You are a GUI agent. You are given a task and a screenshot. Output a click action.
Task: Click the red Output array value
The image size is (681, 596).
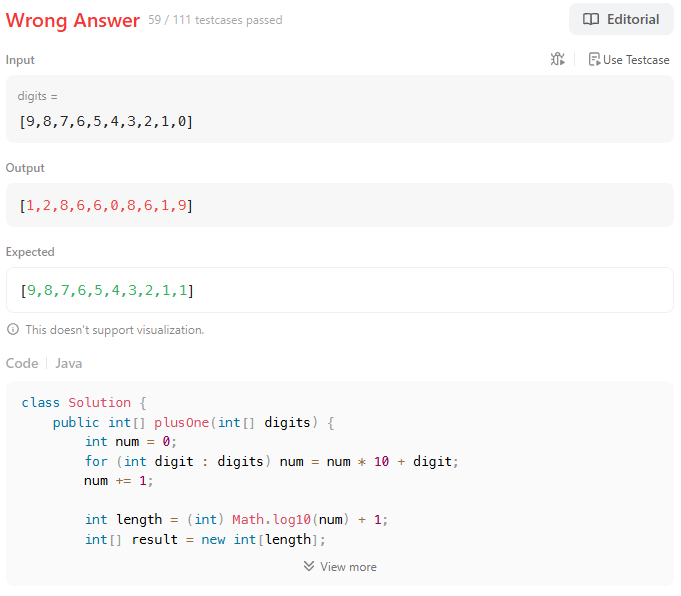(x=106, y=205)
